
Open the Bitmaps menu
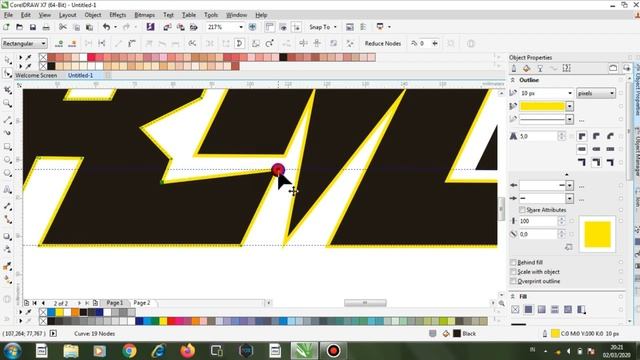pyautogui.click(x=144, y=15)
